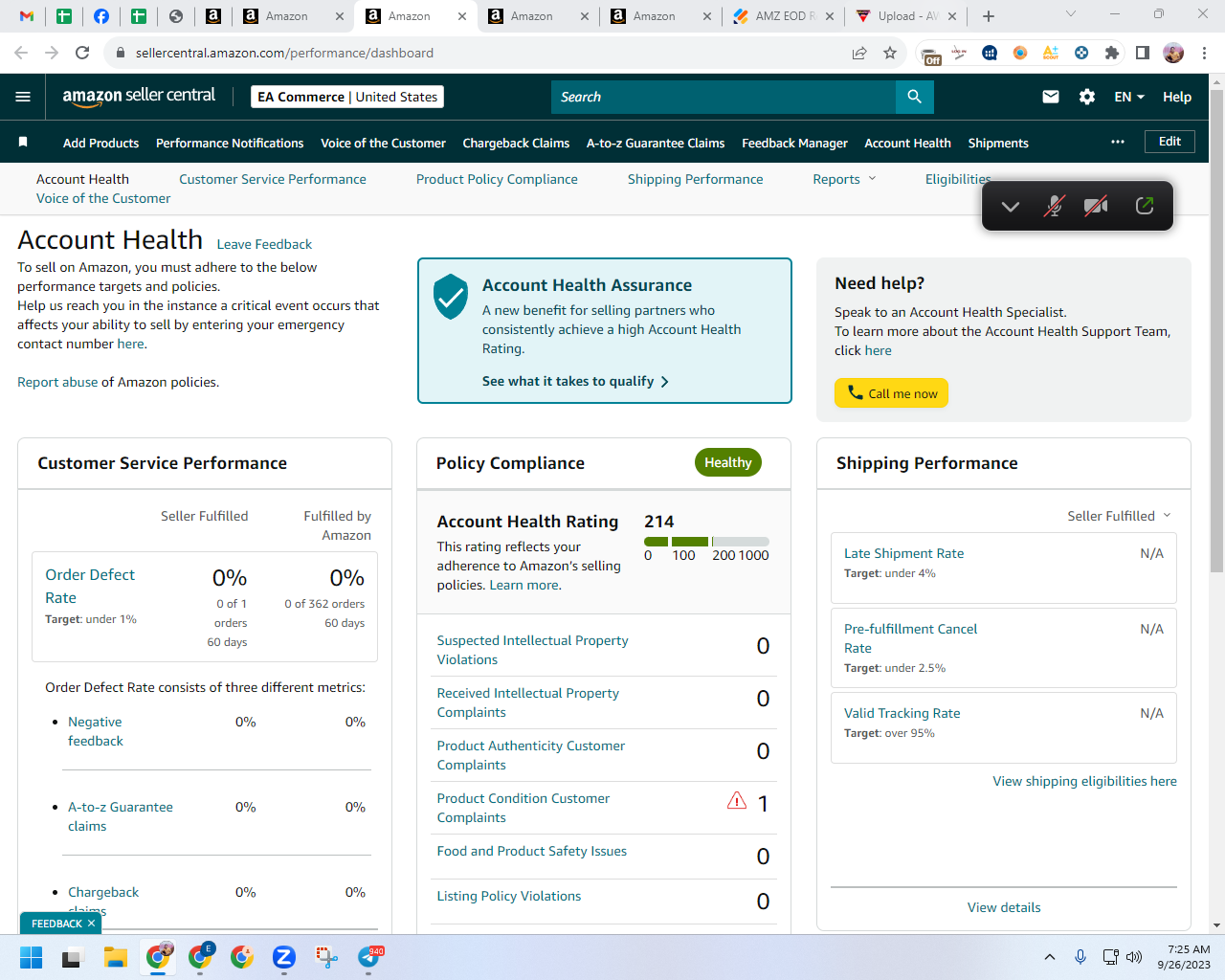Open Suspected Intellectual Property Violations
The width and height of the screenshot is (1225, 980).
(532, 650)
